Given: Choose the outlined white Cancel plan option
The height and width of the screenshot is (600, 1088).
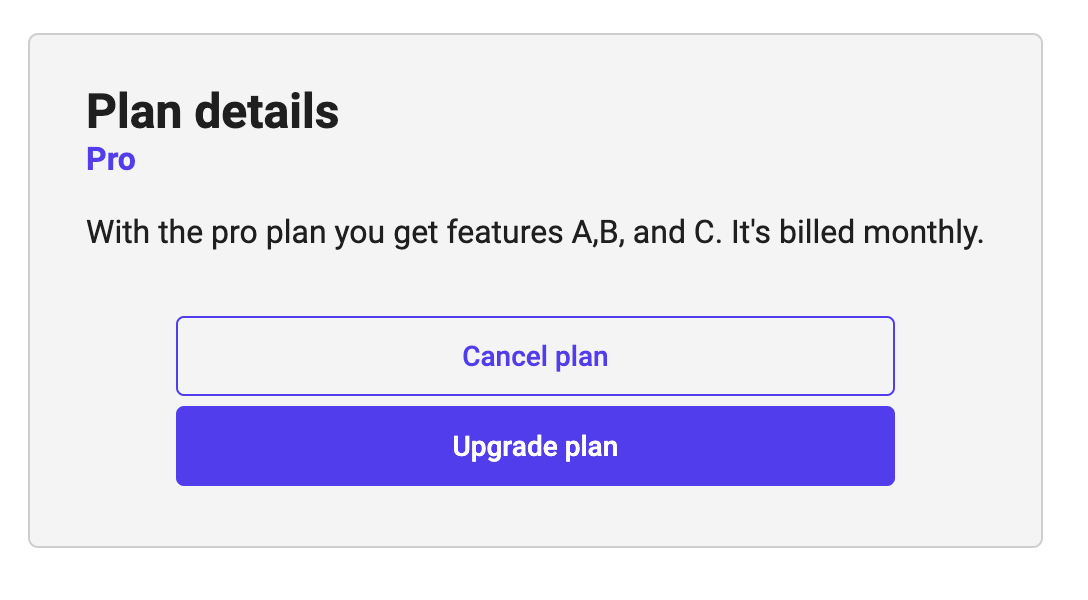Looking at the screenshot, I should coord(535,356).
